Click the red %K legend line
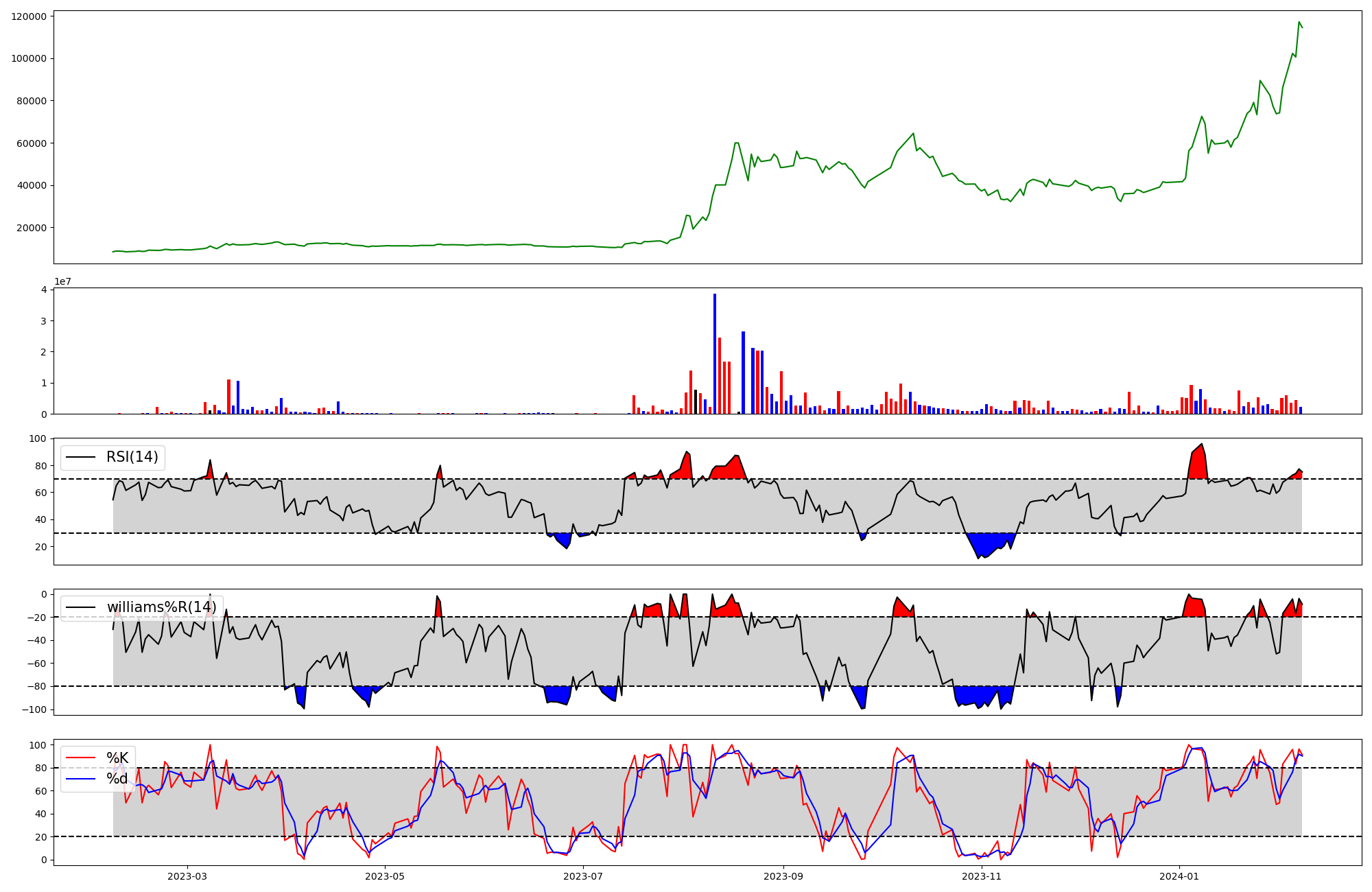 point(80,758)
